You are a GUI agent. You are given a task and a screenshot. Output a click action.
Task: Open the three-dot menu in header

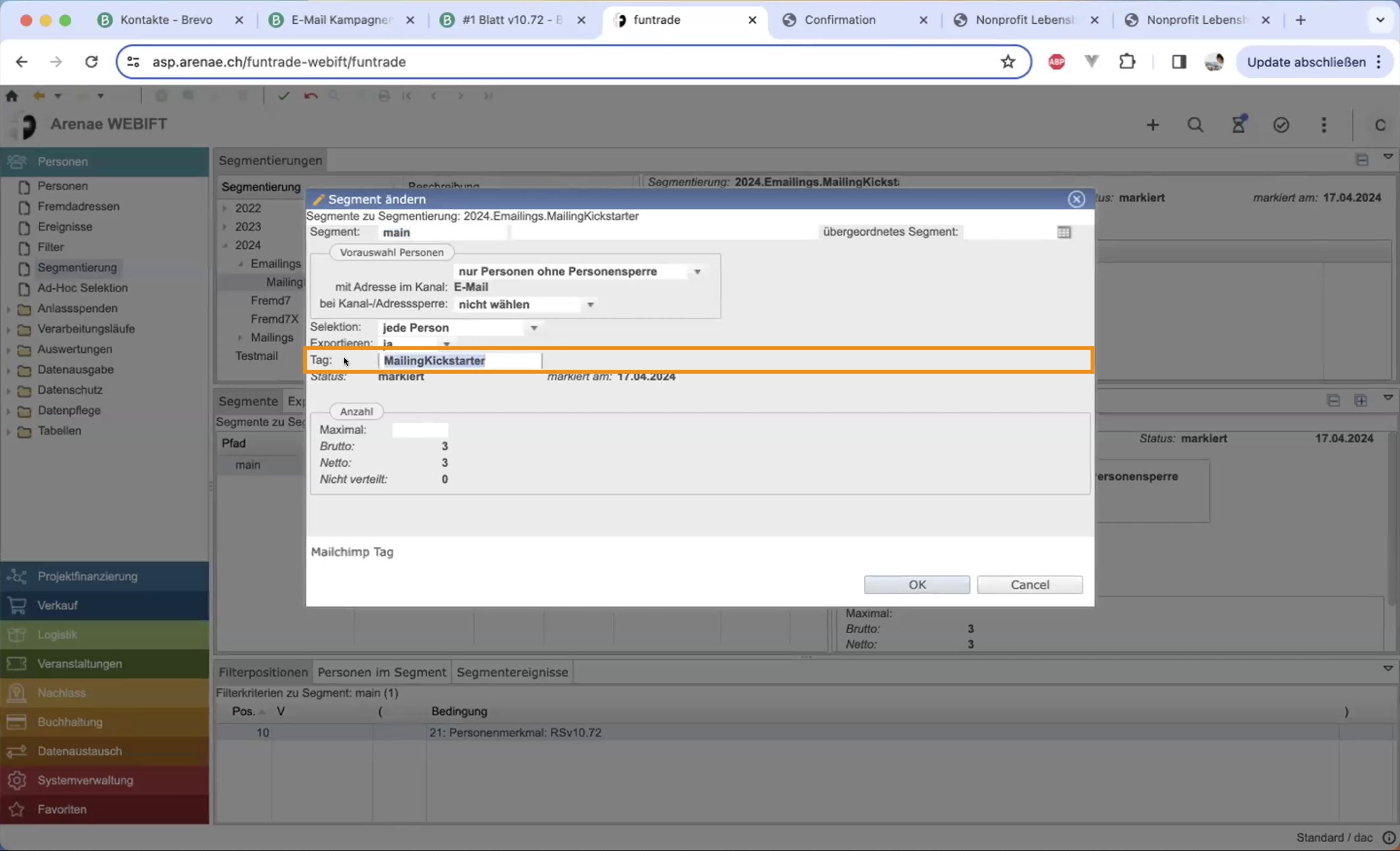click(1324, 125)
